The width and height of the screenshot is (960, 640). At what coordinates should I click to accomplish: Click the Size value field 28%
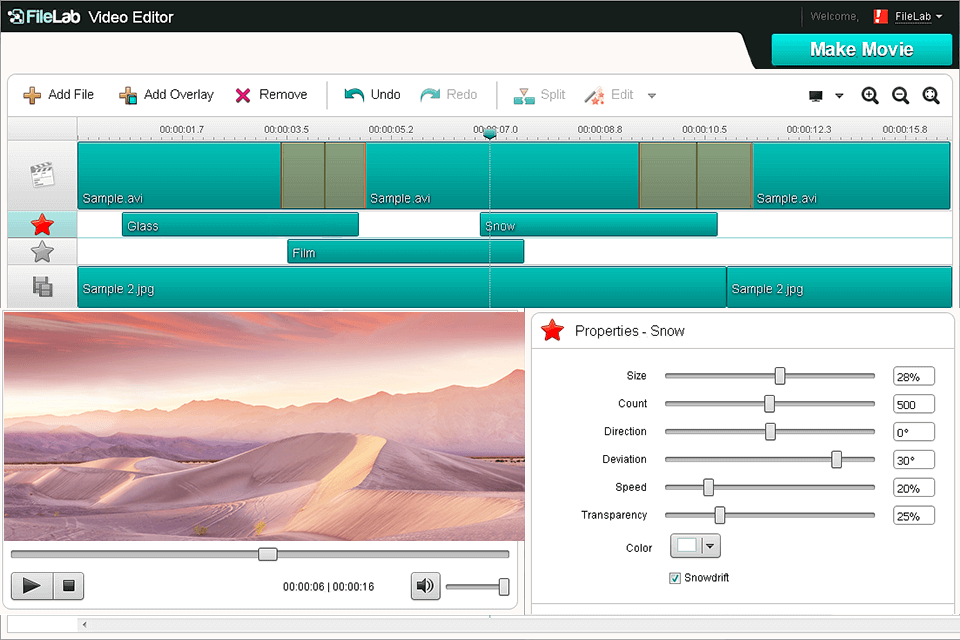913,376
